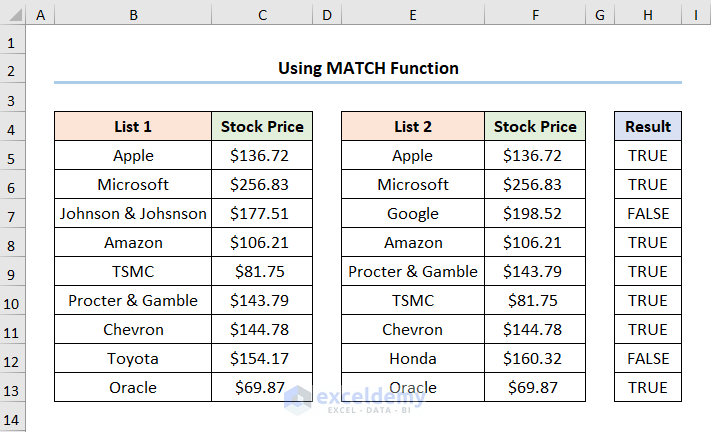Select column C header
Screen dimensions: 711x432
click(x=262, y=16)
